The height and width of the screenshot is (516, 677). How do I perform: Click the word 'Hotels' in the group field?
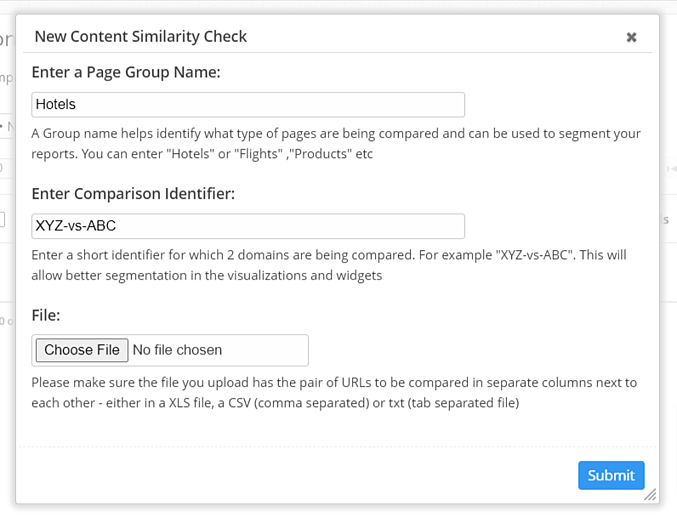(x=56, y=104)
